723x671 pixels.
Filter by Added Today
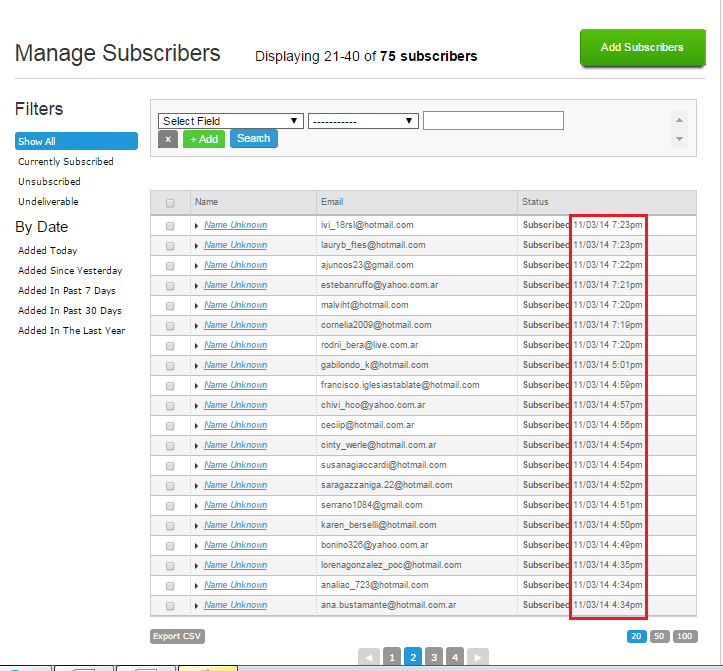tap(47, 250)
